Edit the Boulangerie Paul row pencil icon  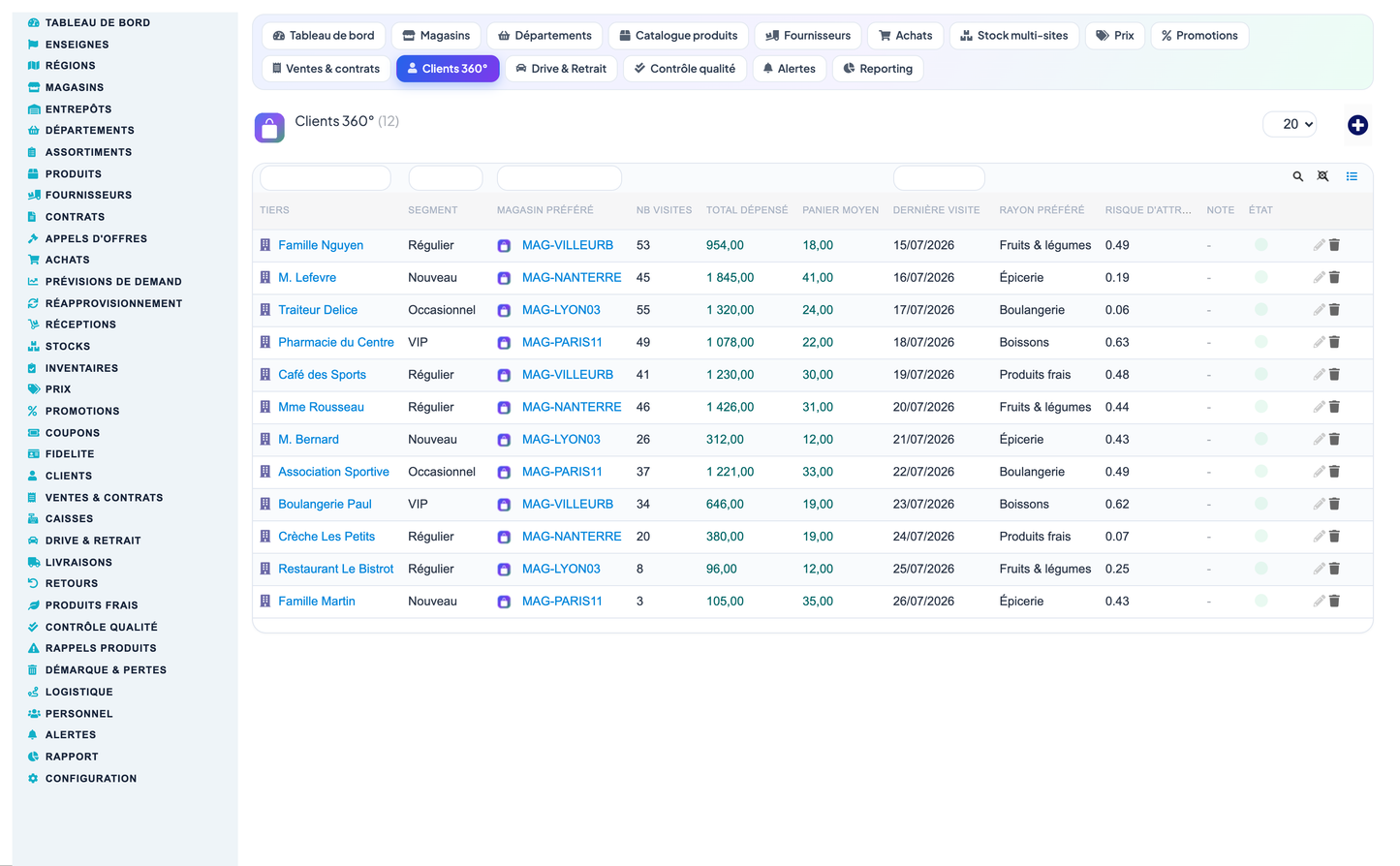[x=1319, y=504]
